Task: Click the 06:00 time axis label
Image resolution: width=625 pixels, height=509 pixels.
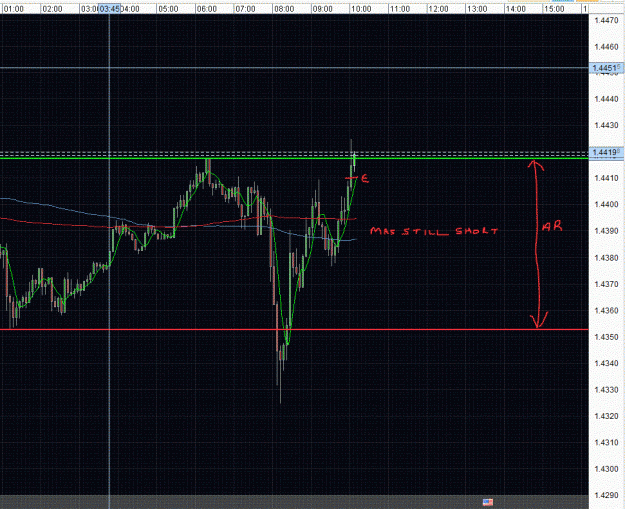Action: click(207, 9)
